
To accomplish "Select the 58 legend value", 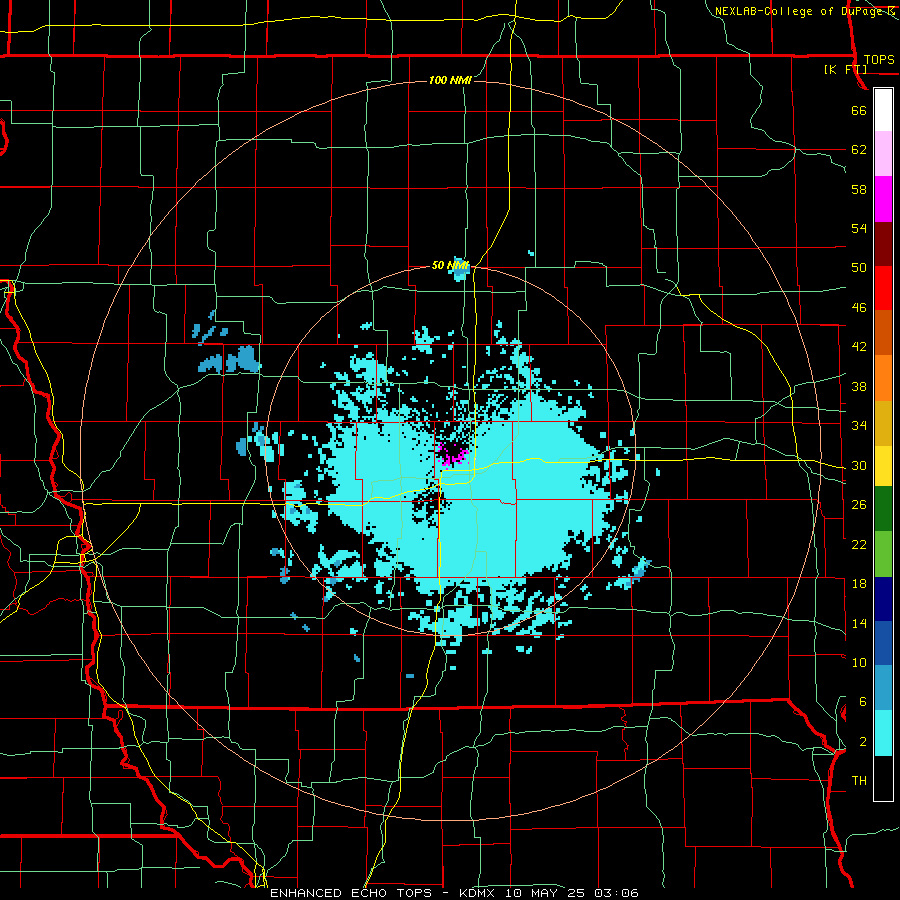I will coord(859,189).
